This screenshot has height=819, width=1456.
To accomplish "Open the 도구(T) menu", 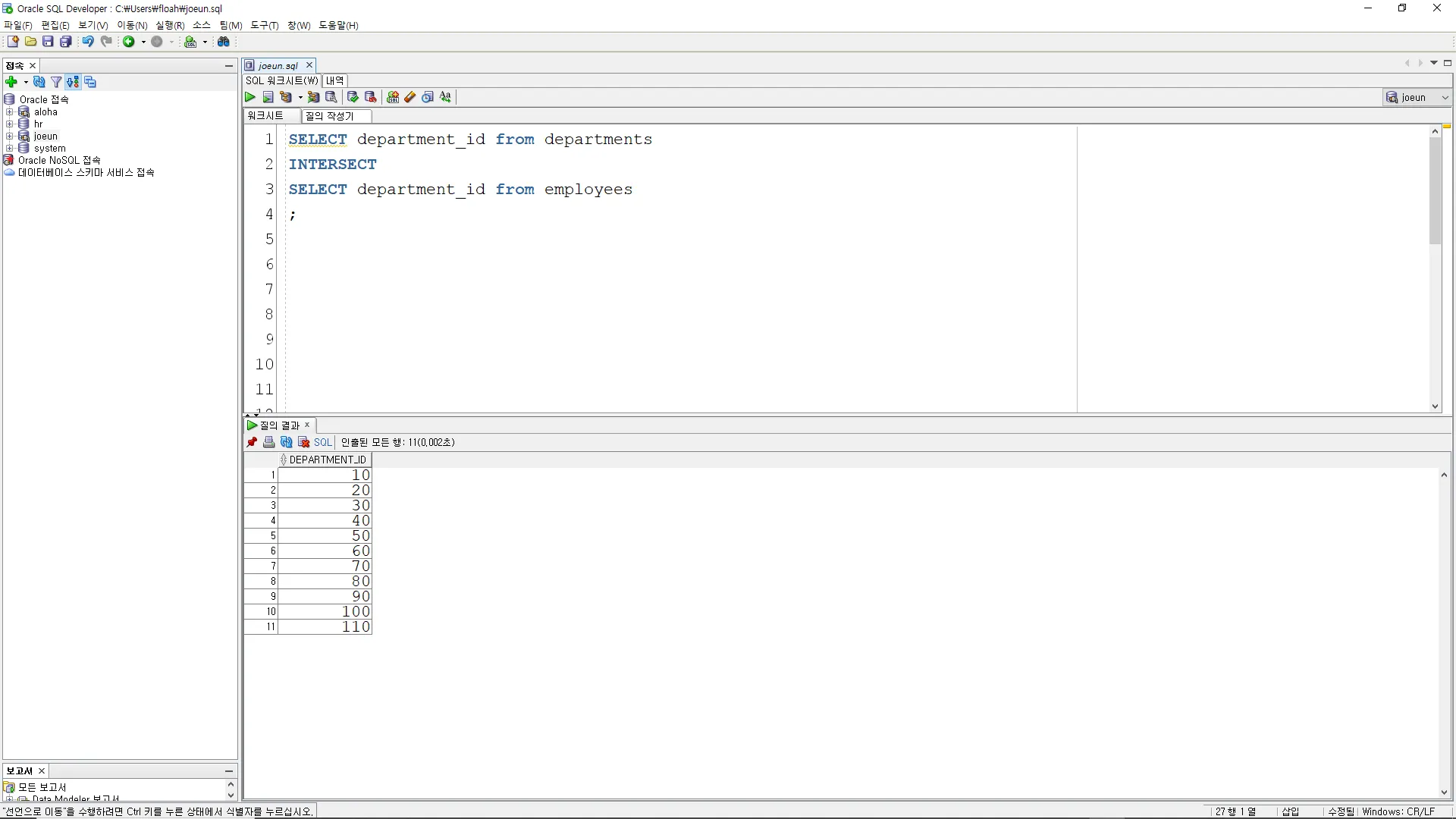I will 264,25.
